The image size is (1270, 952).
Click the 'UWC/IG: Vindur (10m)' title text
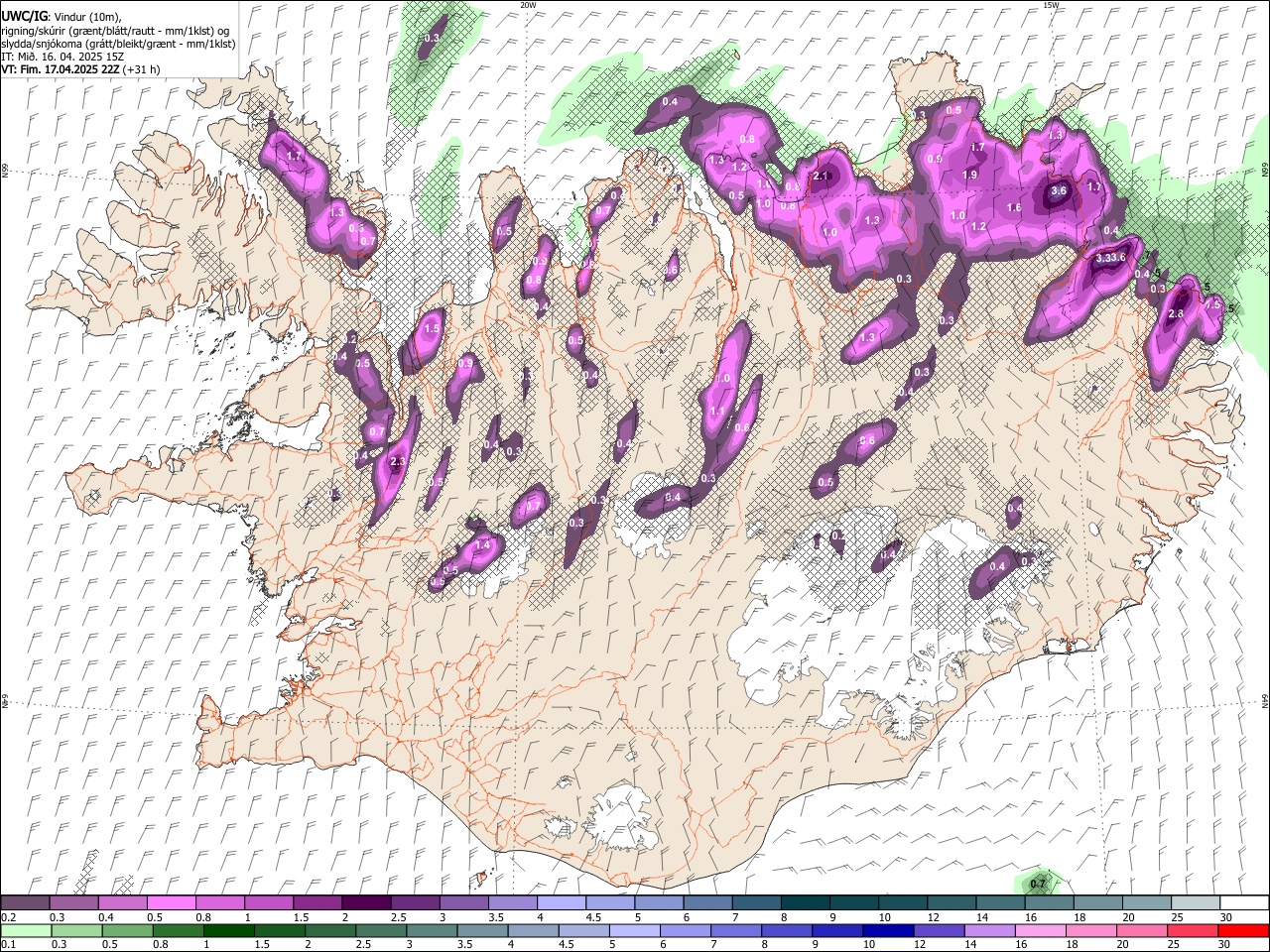(62, 17)
